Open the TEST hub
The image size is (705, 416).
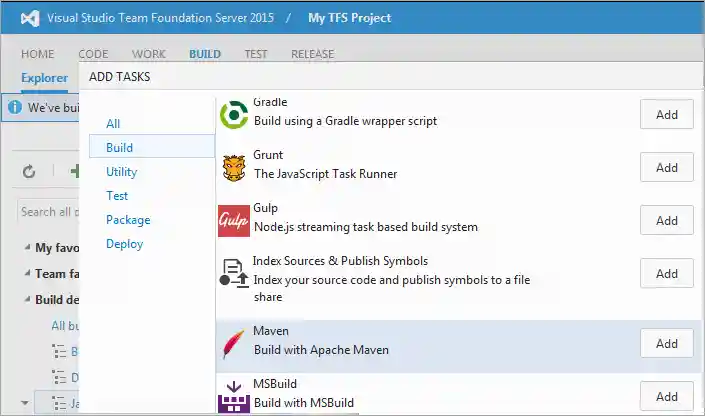point(256,54)
